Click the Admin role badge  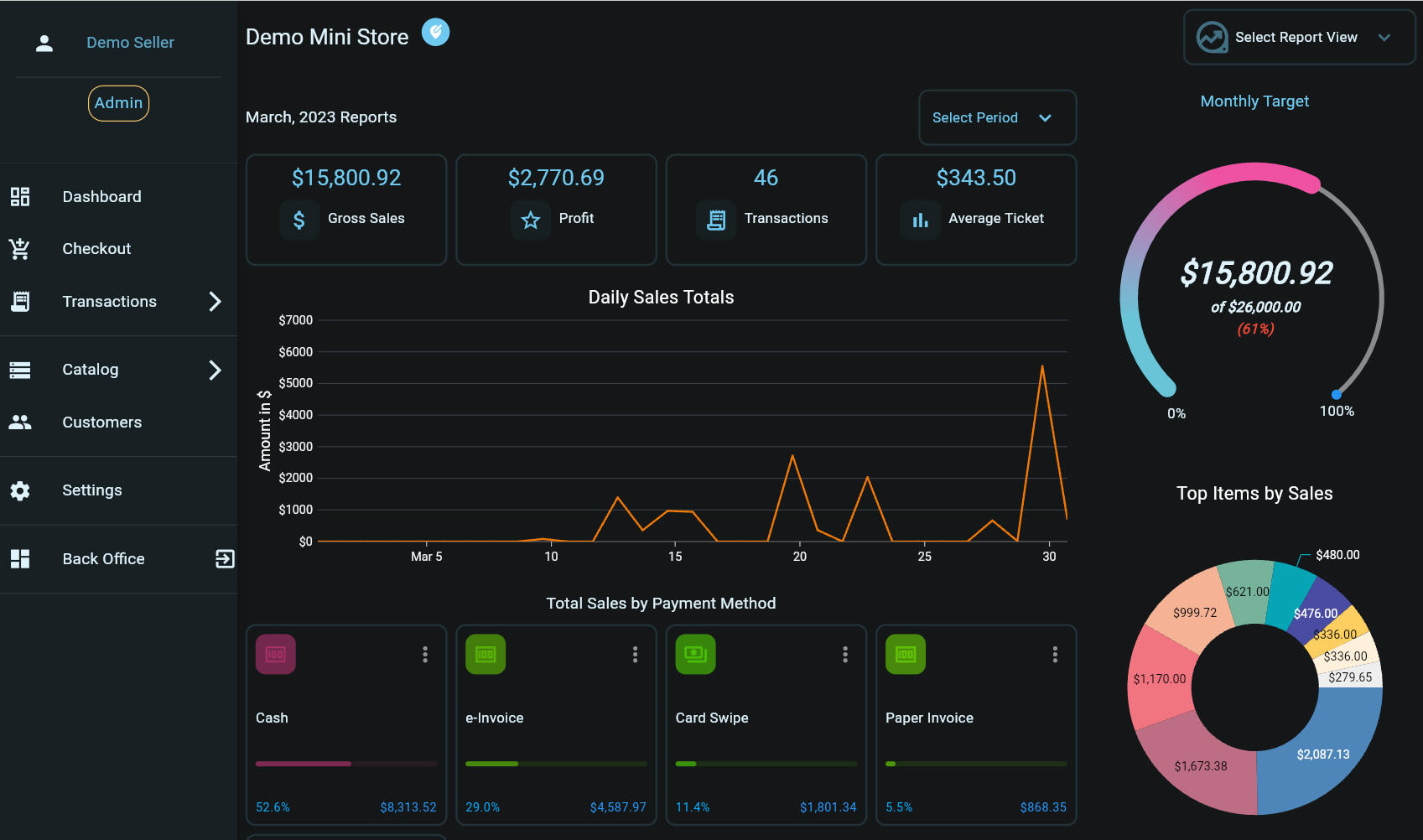point(118,103)
